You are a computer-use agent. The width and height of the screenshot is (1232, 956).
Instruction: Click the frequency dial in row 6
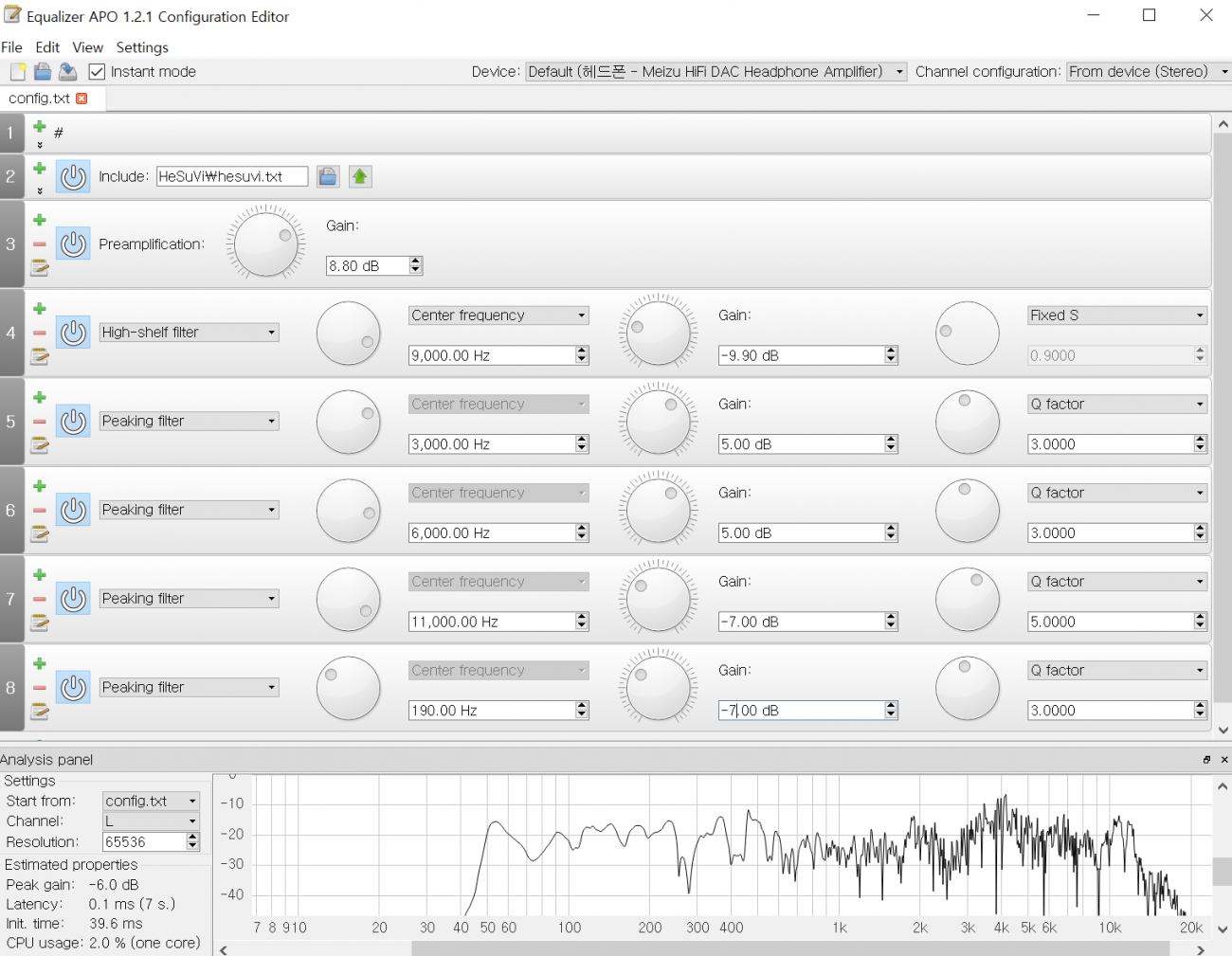(349, 511)
